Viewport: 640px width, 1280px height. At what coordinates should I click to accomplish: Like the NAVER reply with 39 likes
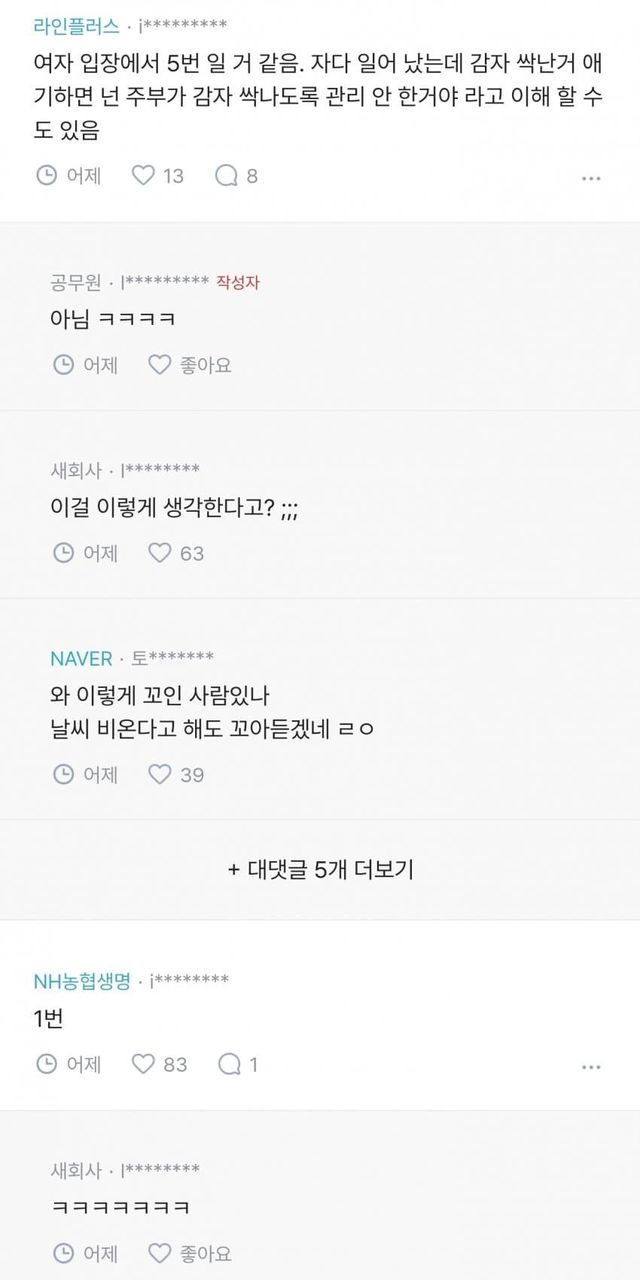point(160,774)
